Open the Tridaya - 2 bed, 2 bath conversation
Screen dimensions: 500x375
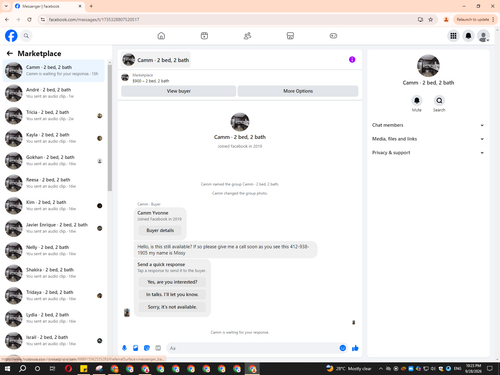point(54,295)
